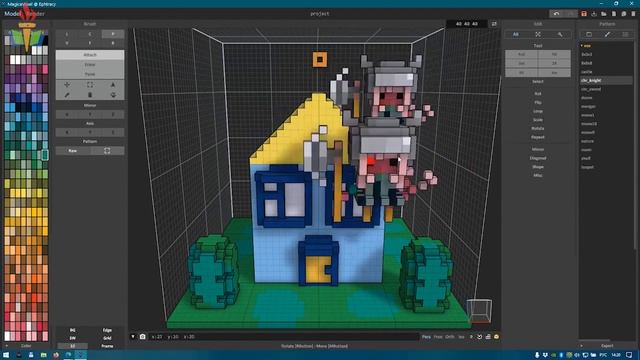640x360 pixels.
Task: Select the P brush mode button
Action: click(113, 34)
